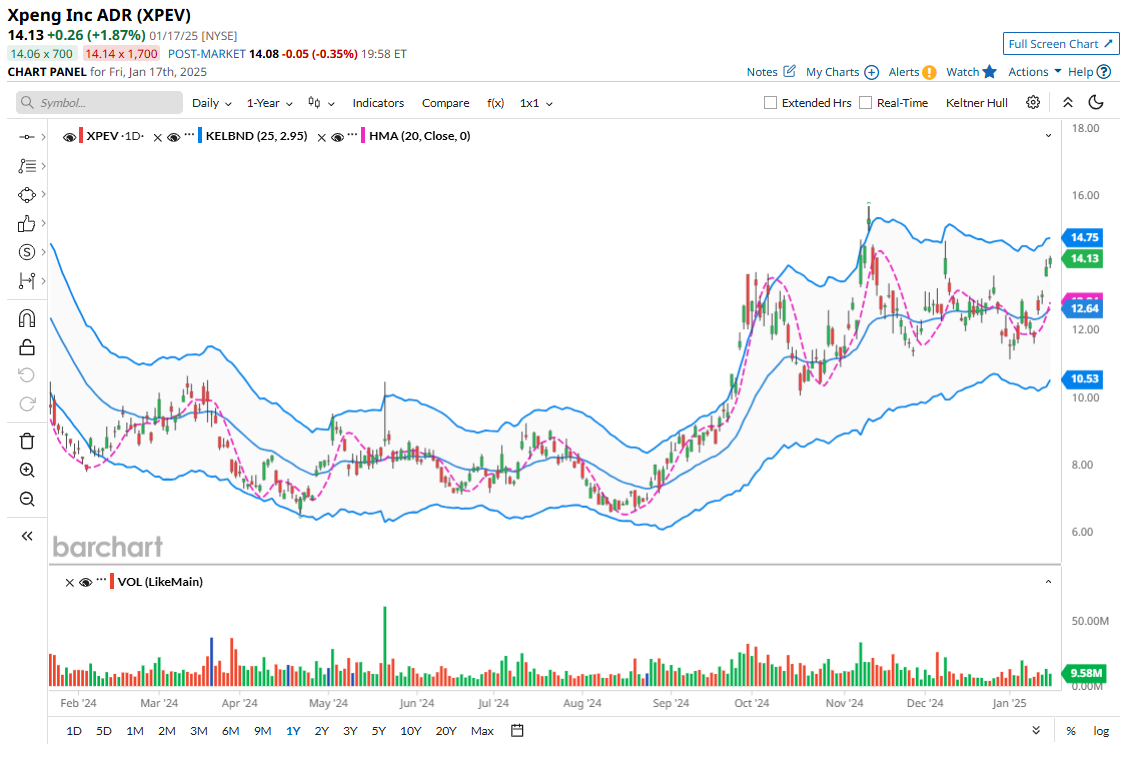Tick the Real-Time checkbox
This screenshot has height=767, width=1133.
(x=866, y=103)
